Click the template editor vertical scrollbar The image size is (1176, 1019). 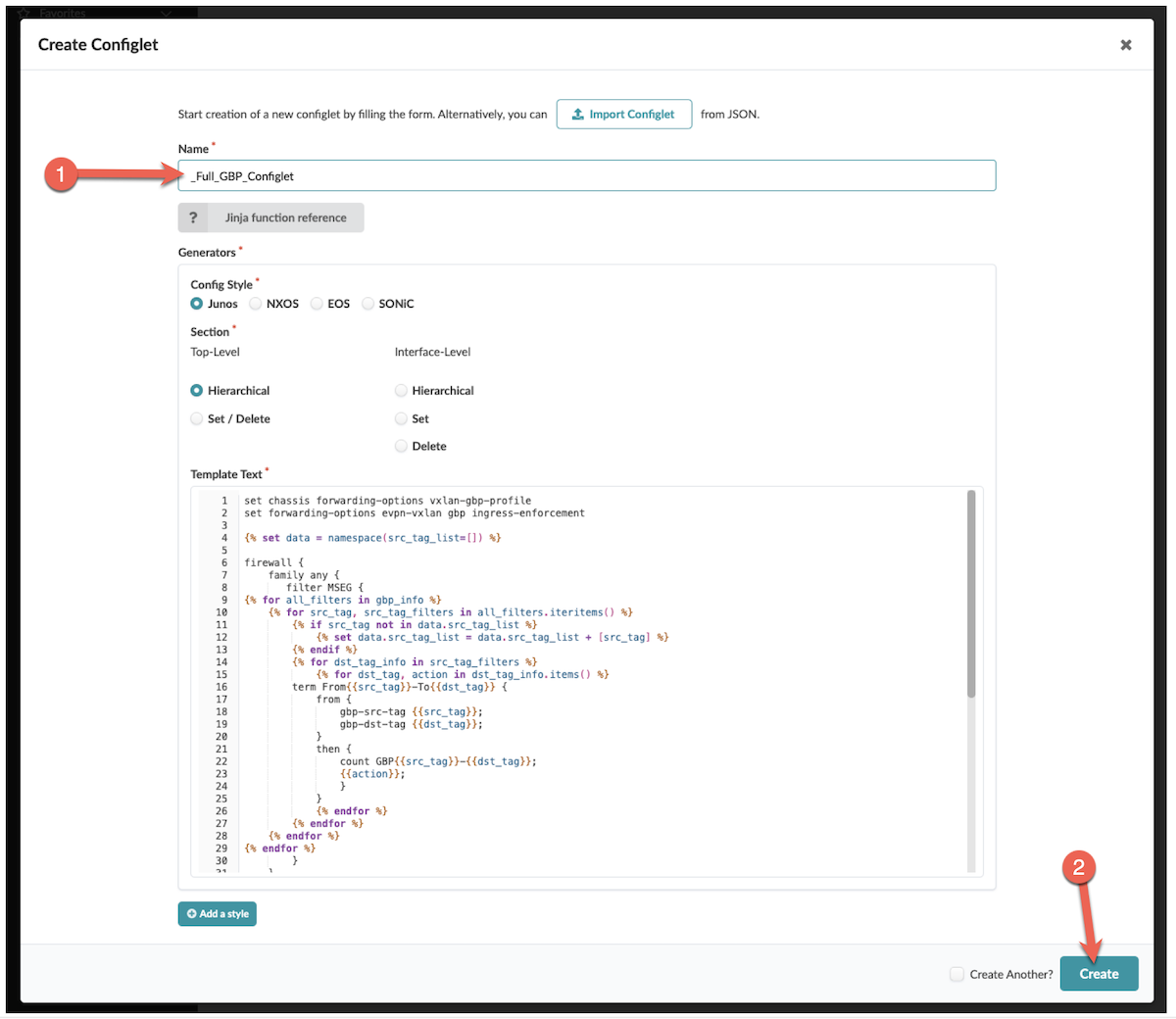(971, 594)
